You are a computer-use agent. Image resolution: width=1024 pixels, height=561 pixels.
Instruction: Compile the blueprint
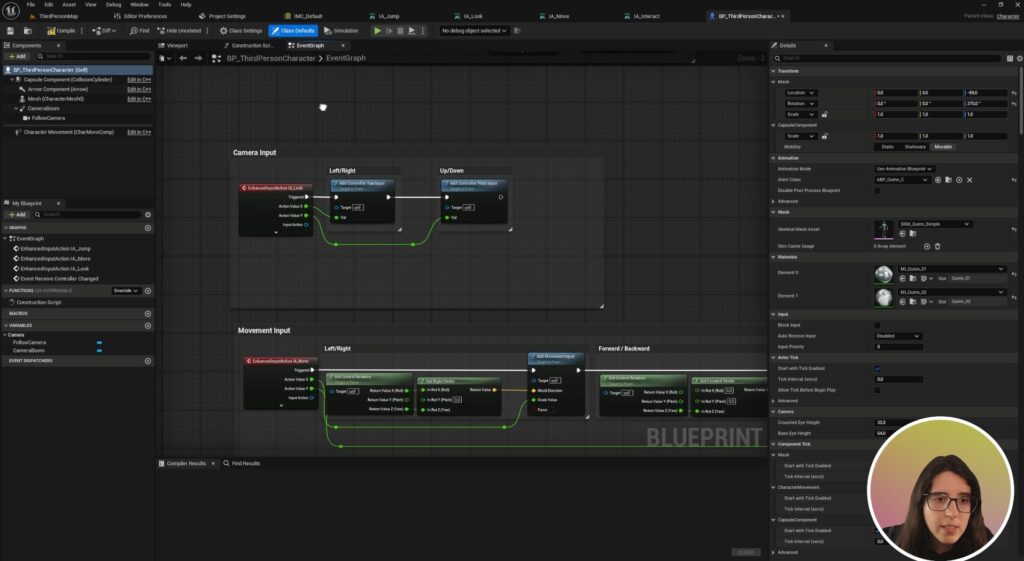coord(61,31)
